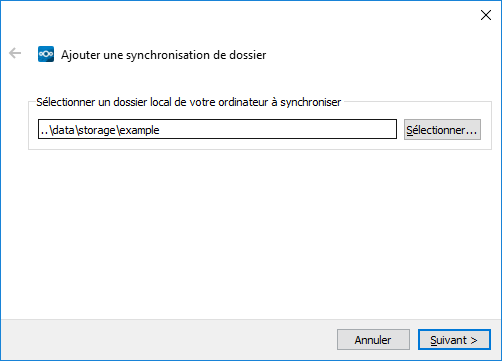This screenshot has width=502, height=361.
Task: Click the word "synchroniser" in the group label
Action: (x=311, y=102)
